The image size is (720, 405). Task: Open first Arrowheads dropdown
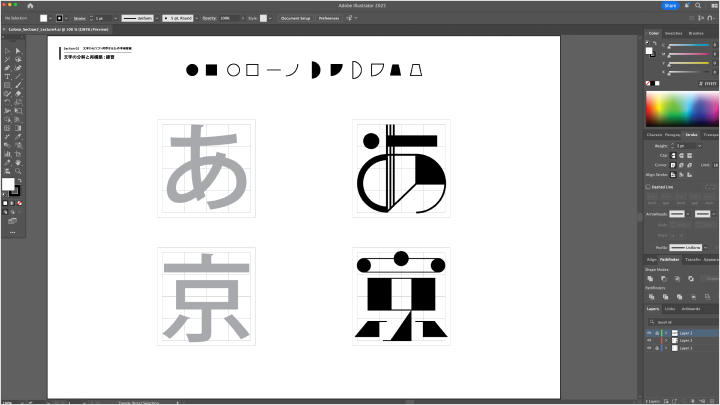tap(688, 214)
